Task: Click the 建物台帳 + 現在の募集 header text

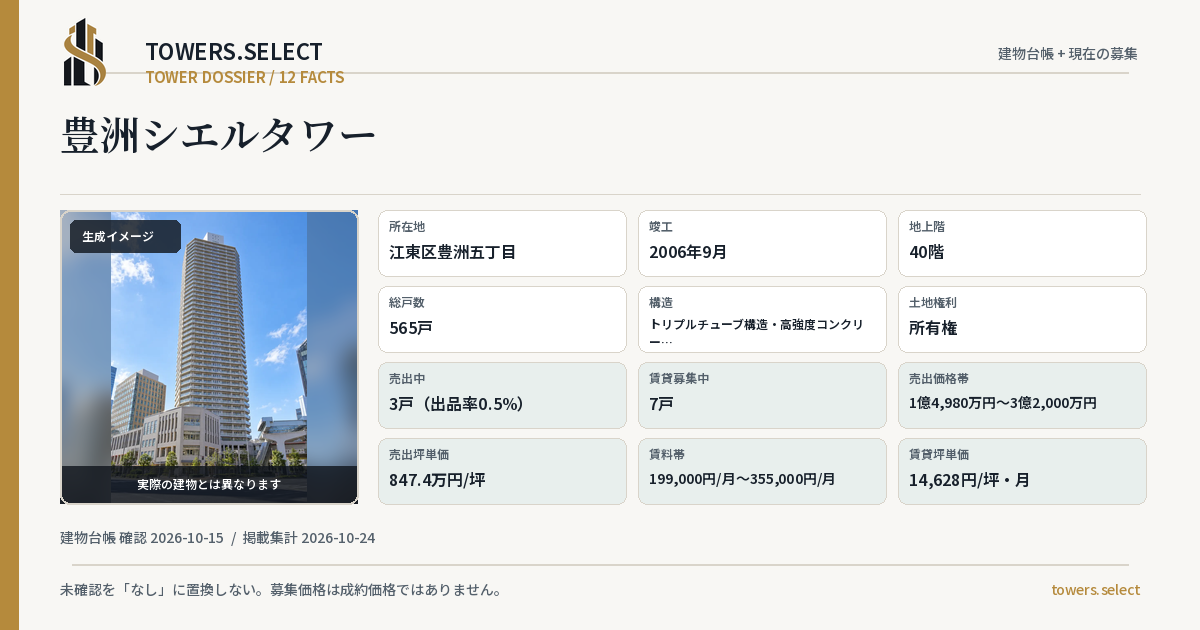Action: [1068, 53]
